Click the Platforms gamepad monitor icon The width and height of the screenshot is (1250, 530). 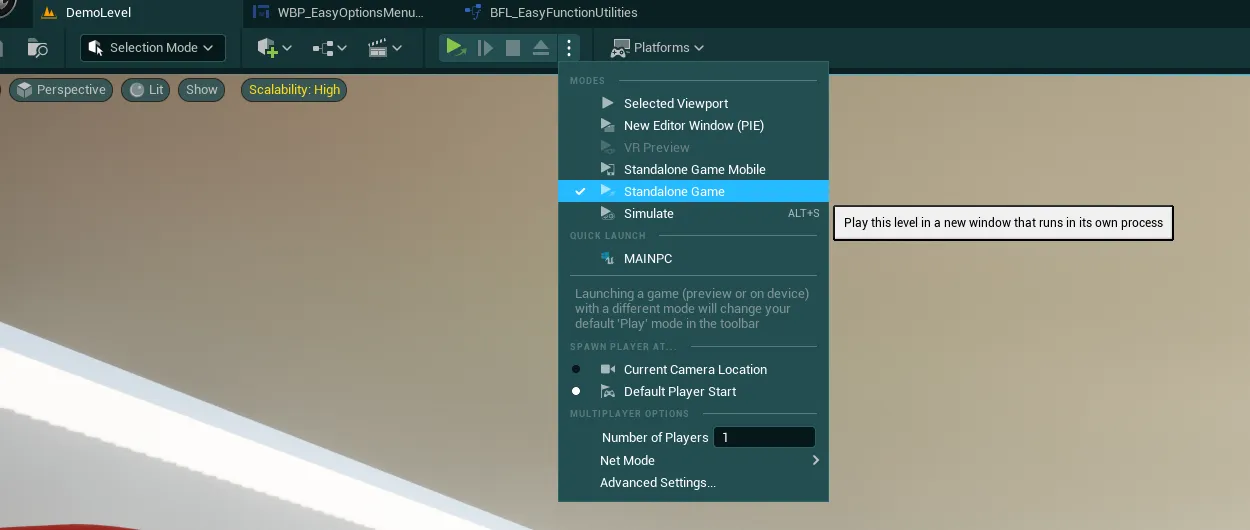tap(620, 47)
